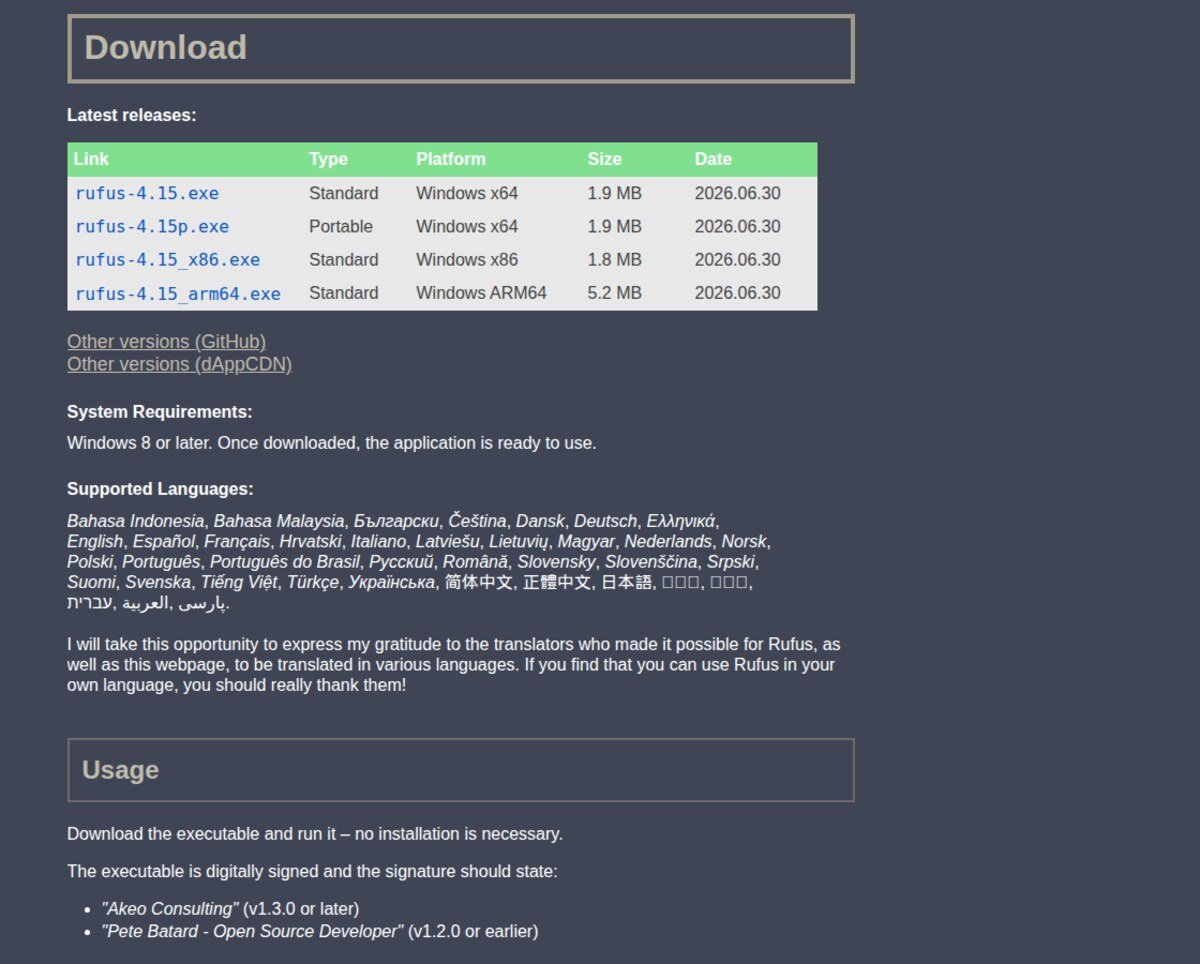Click the Date column header
The image size is (1200, 964).
click(x=713, y=159)
